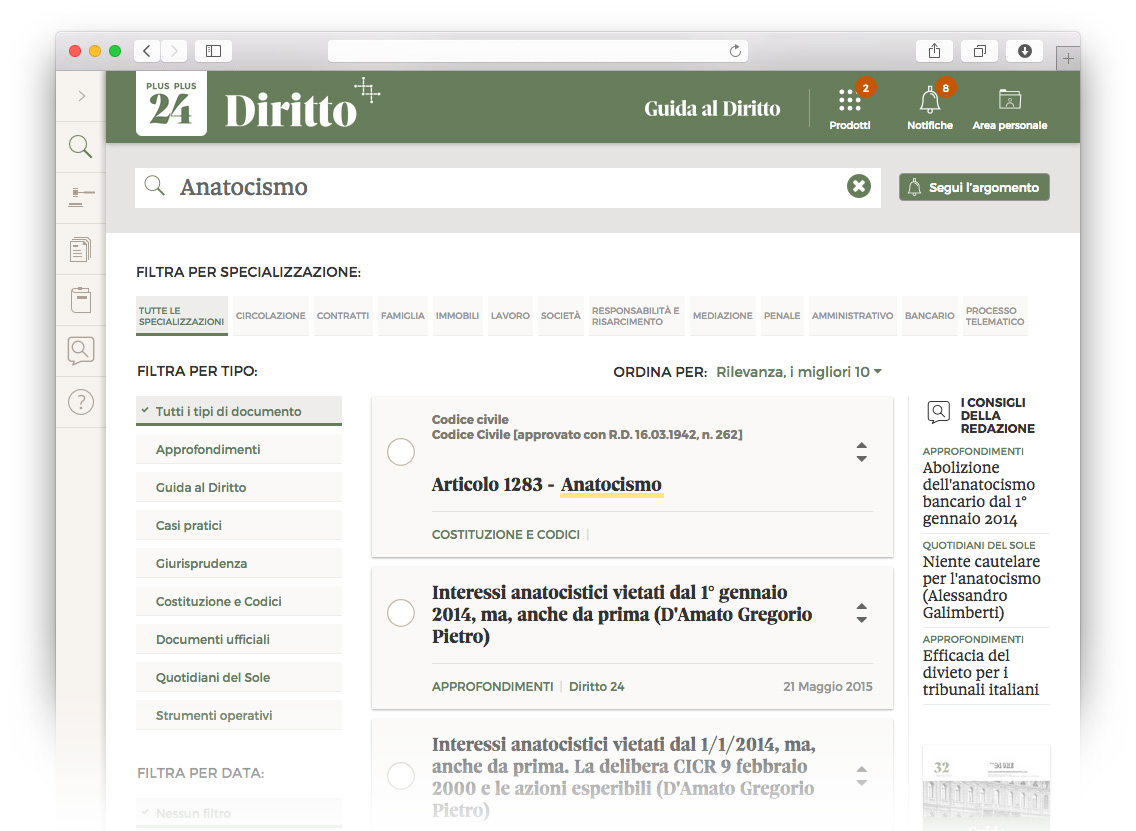Select the radio for Interessi anatocistici vietati result
This screenshot has width=1136, height=831.
pyautogui.click(x=401, y=613)
